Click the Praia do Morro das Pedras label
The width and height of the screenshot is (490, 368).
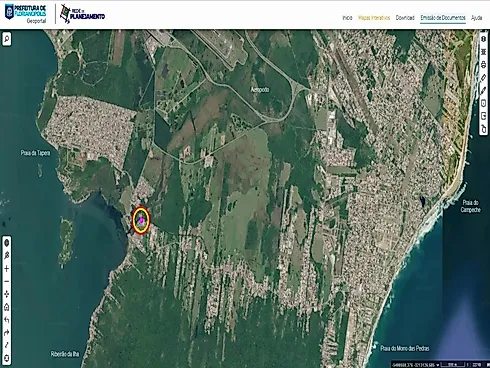(x=405, y=348)
